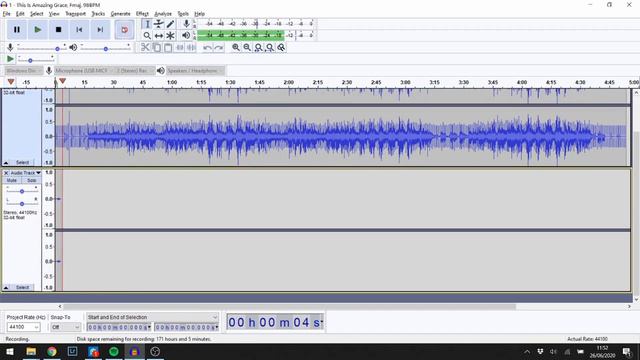Click the 2:00 mark on timeline ruler
The height and width of the screenshot is (360, 640).
coord(289,82)
